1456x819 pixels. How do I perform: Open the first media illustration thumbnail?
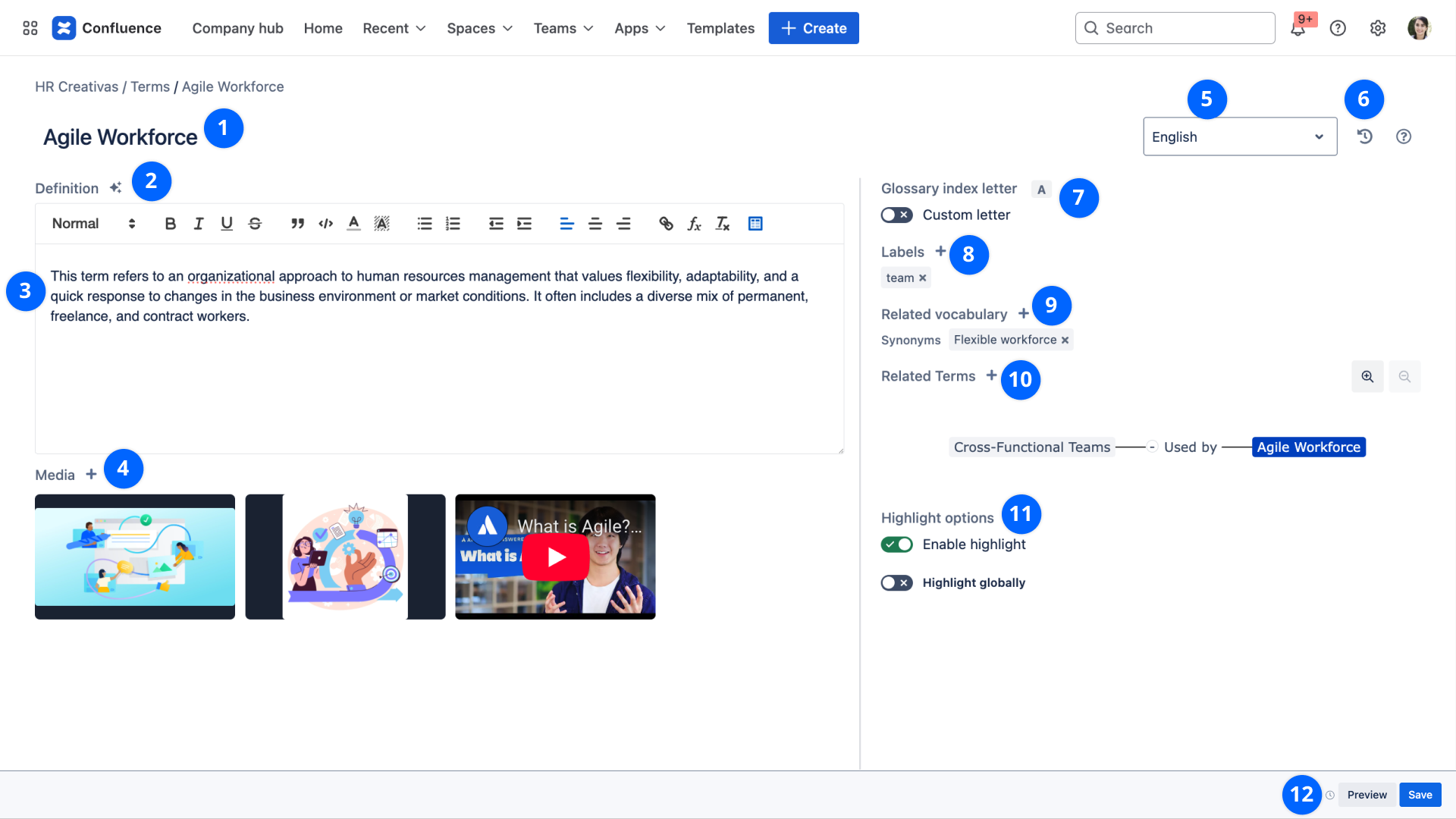(x=135, y=557)
